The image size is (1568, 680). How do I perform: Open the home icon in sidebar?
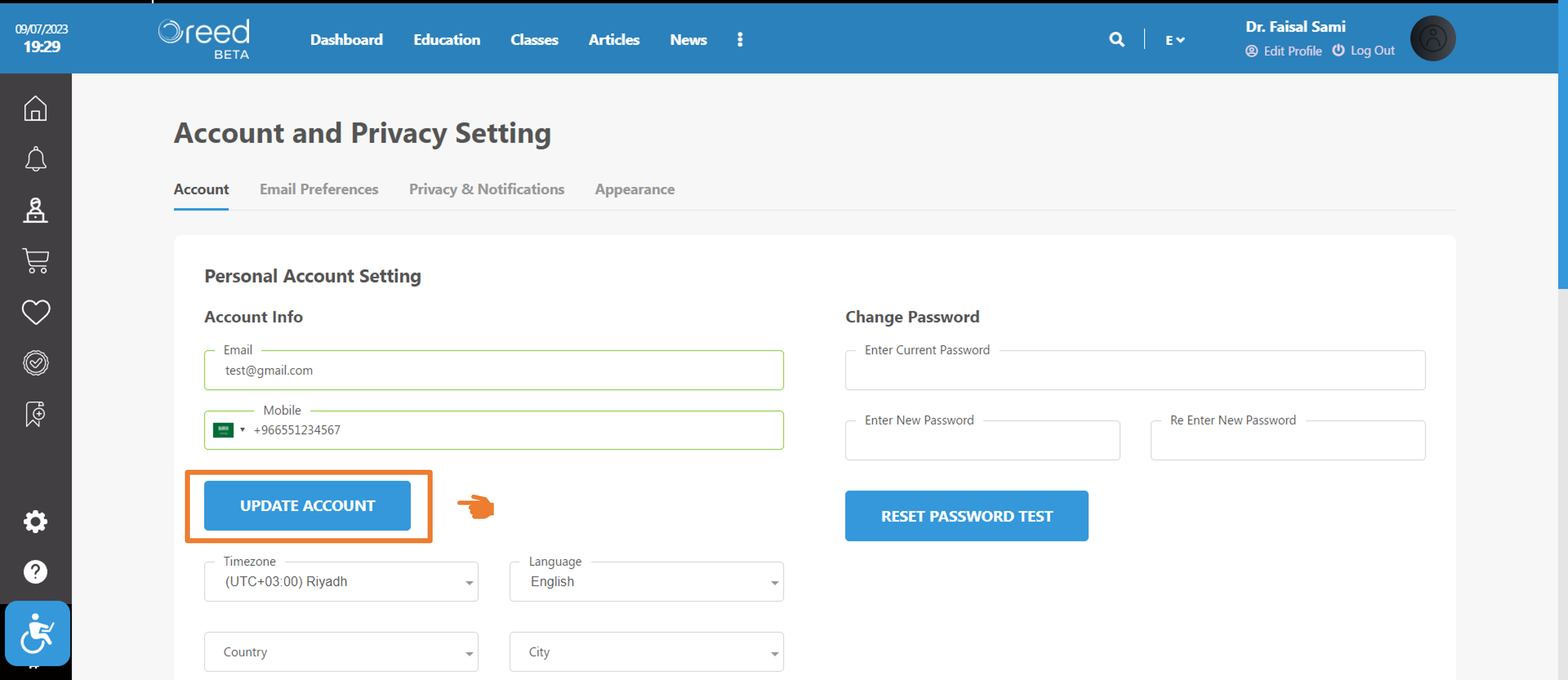[x=35, y=108]
